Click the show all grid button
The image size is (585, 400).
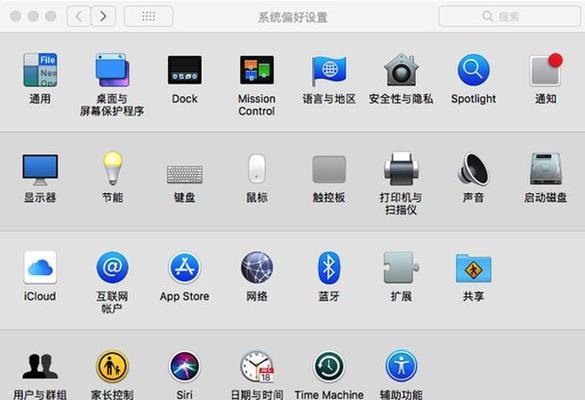pyautogui.click(x=148, y=16)
